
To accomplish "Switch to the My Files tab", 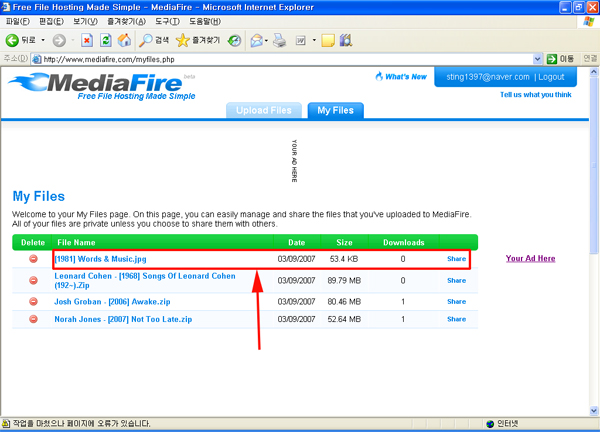I will (336, 111).
